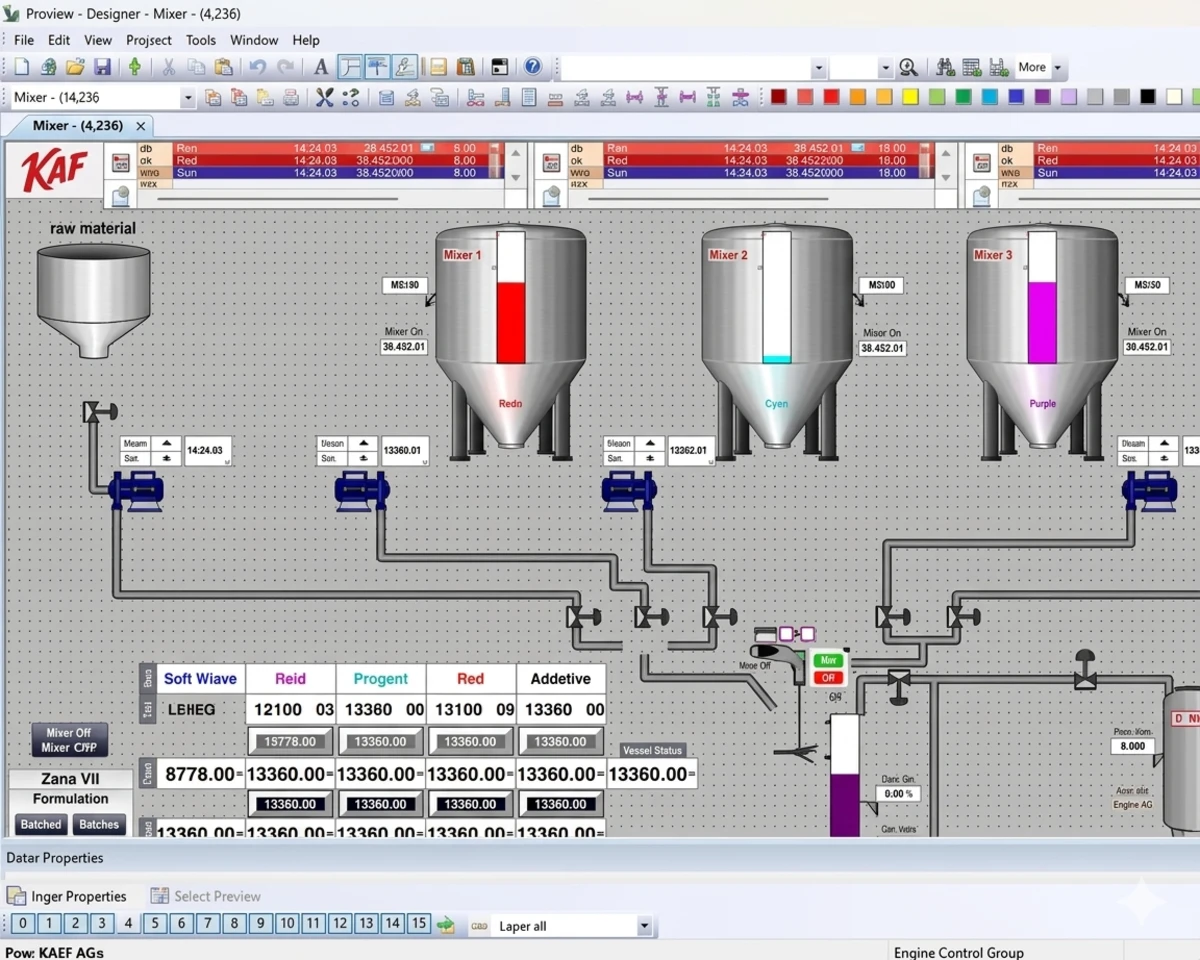This screenshot has width=1200, height=960.
Task: Click the 15778.00 button under Reid
Action: point(290,741)
